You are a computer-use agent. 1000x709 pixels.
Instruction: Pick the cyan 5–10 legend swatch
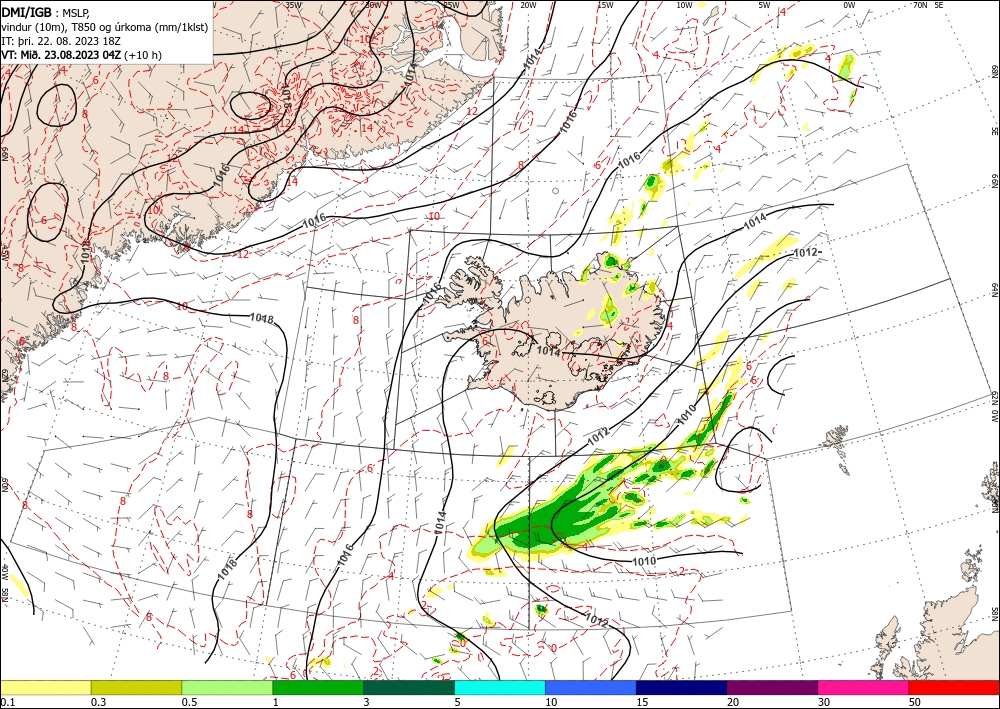click(x=500, y=687)
